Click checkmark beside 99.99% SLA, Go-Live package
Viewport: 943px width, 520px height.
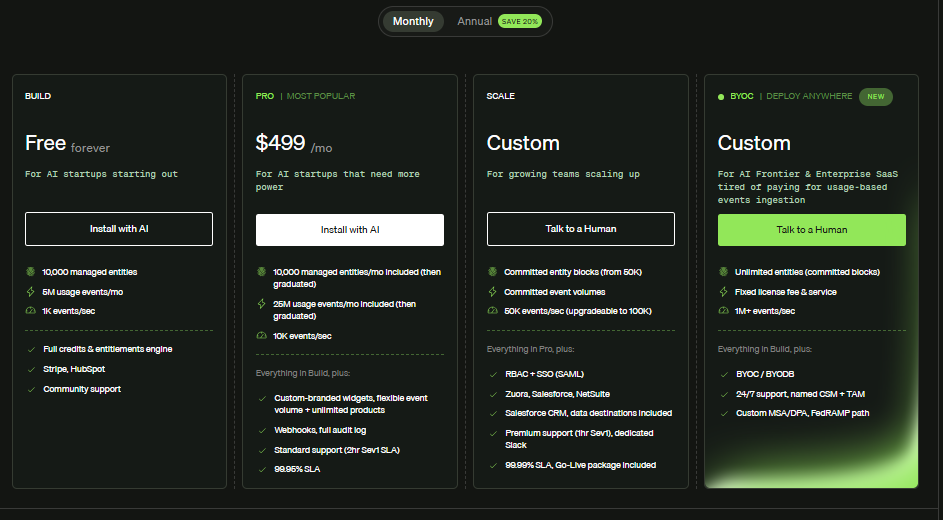coord(493,465)
